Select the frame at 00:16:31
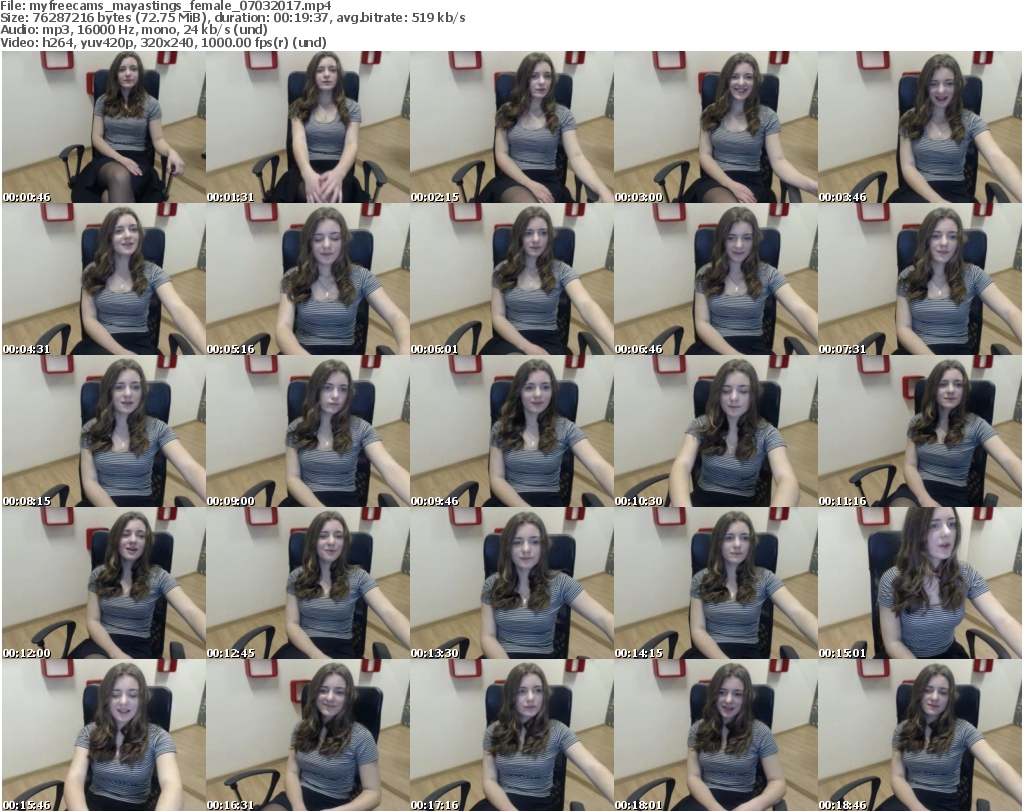Image resolution: width=1024 pixels, height=811 pixels. (x=308, y=735)
